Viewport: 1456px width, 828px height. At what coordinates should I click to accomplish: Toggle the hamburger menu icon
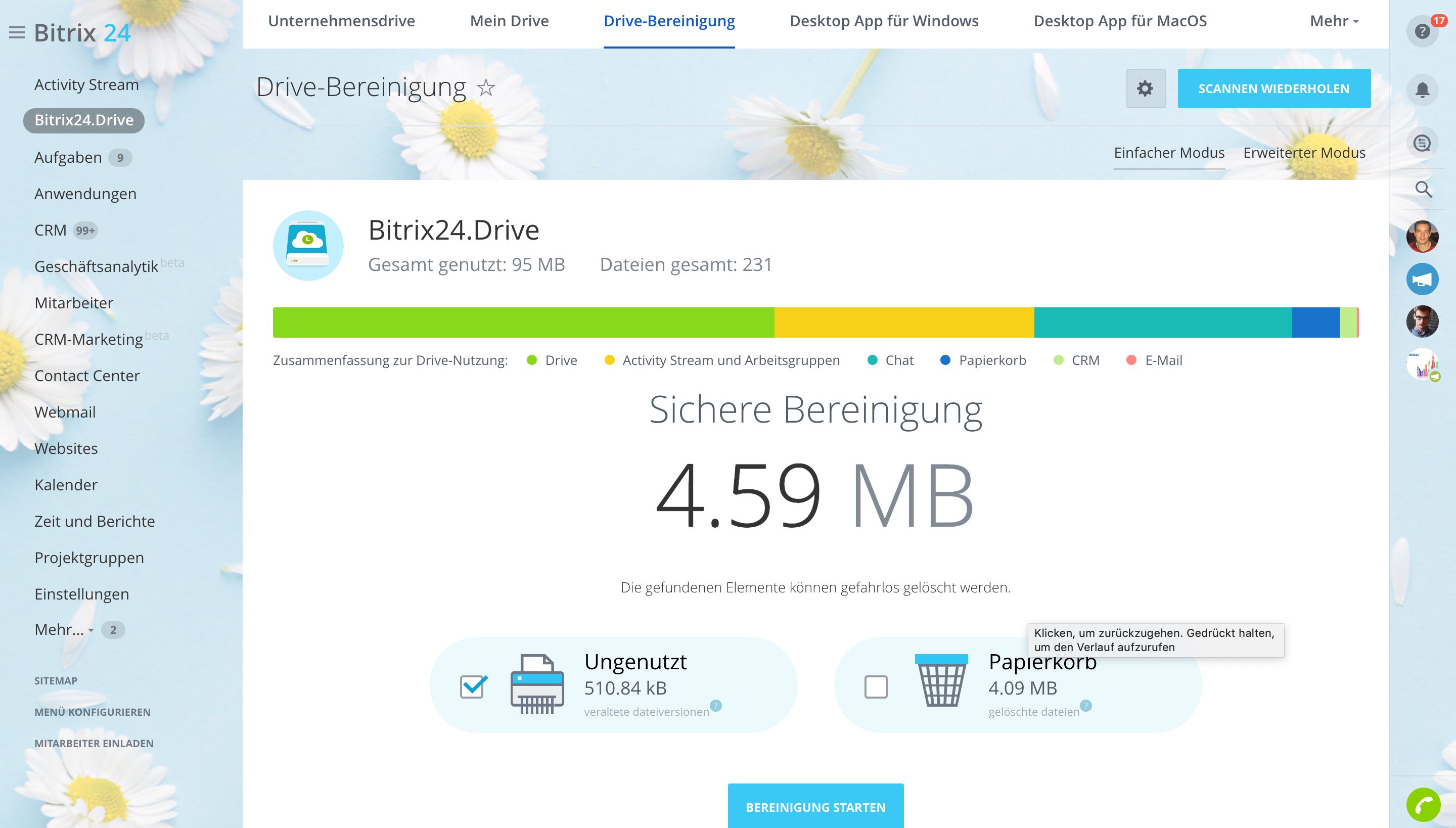(x=17, y=33)
